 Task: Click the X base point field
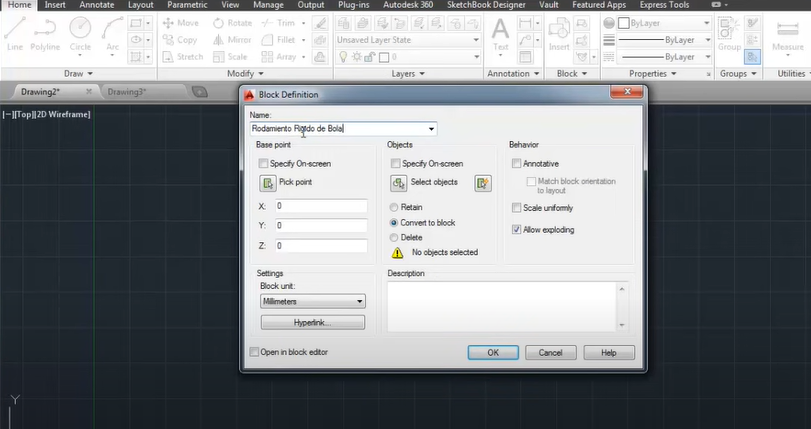click(x=321, y=206)
